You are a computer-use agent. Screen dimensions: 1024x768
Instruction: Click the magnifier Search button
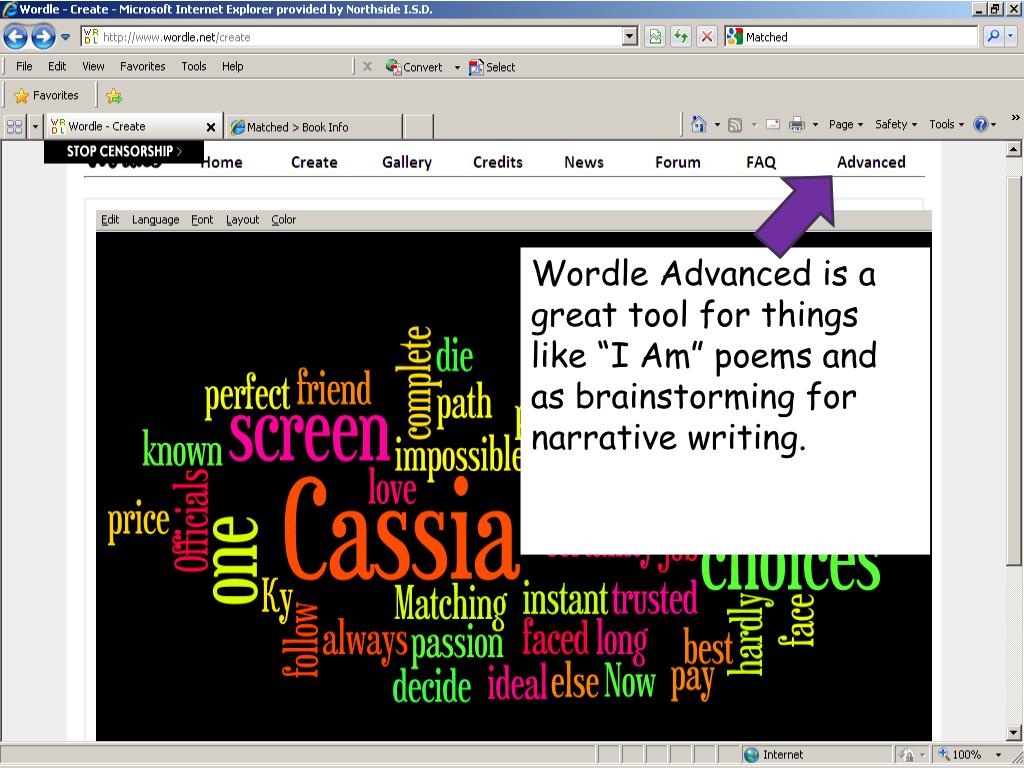(993, 37)
